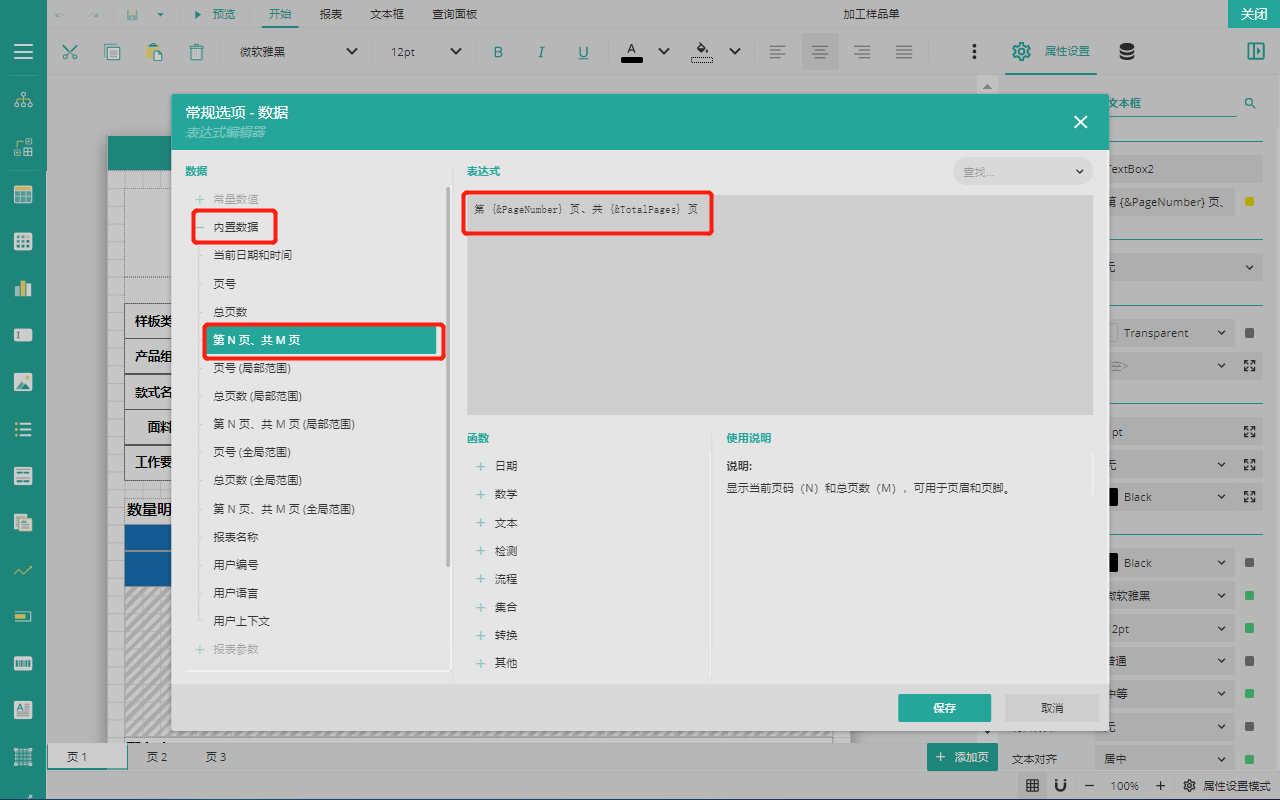This screenshot has height=800, width=1280.
Task: Click the search icon in properties panel
Action: (1249, 103)
